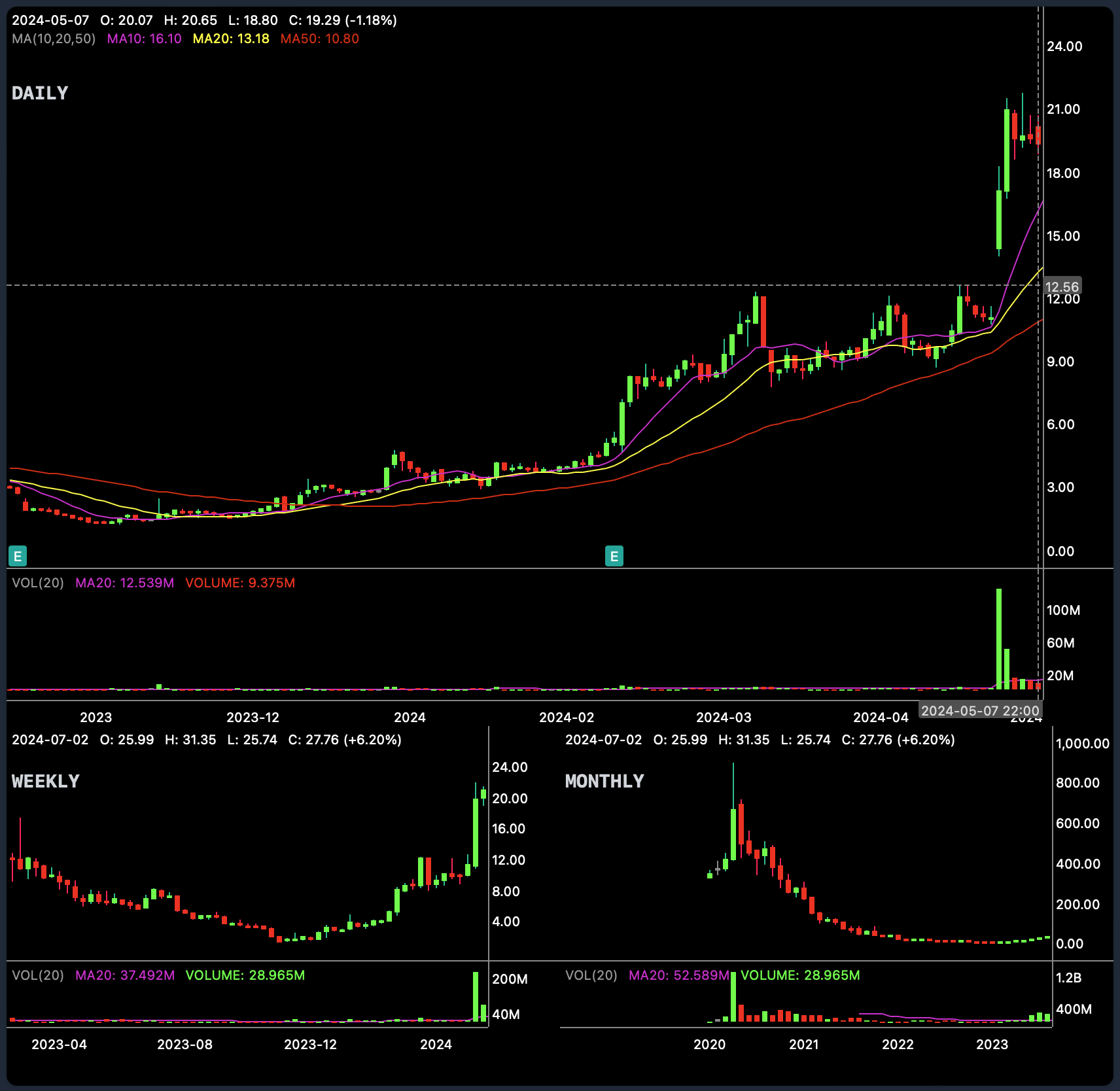Click the weekly H: 31.35 high value
Viewport: 1120px width, 1091px height.
click(190, 740)
